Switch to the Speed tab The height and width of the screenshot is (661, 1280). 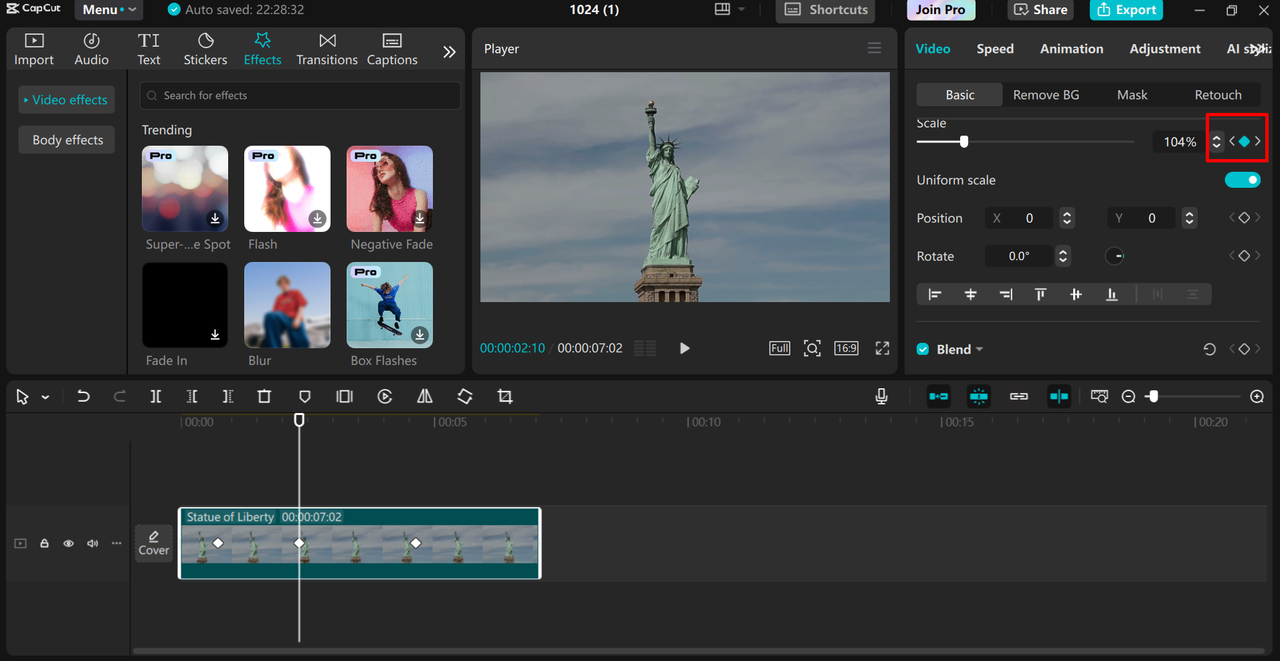[995, 49]
